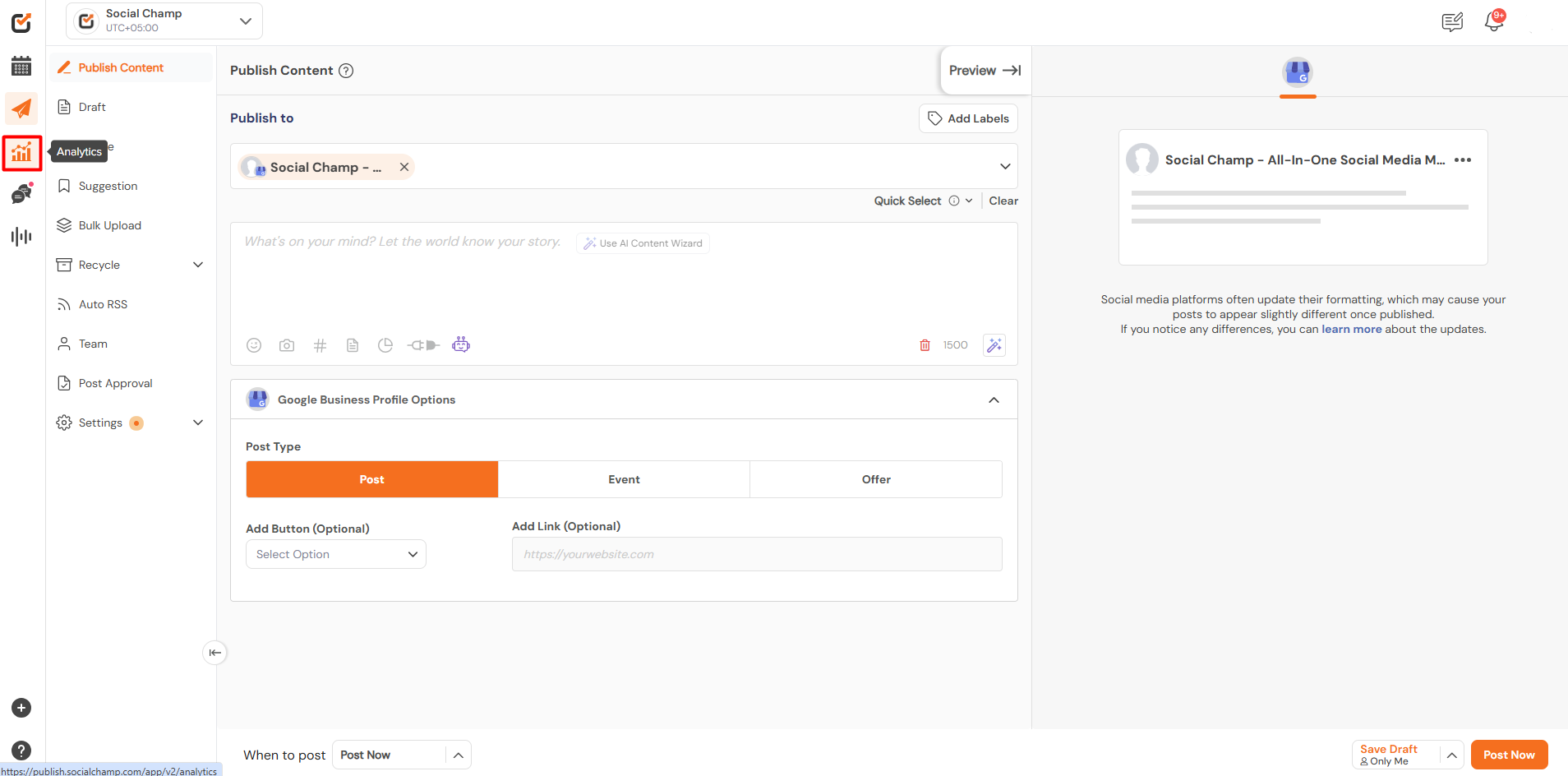
Task: Click the plus add button in left rail
Action: pyautogui.click(x=21, y=708)
